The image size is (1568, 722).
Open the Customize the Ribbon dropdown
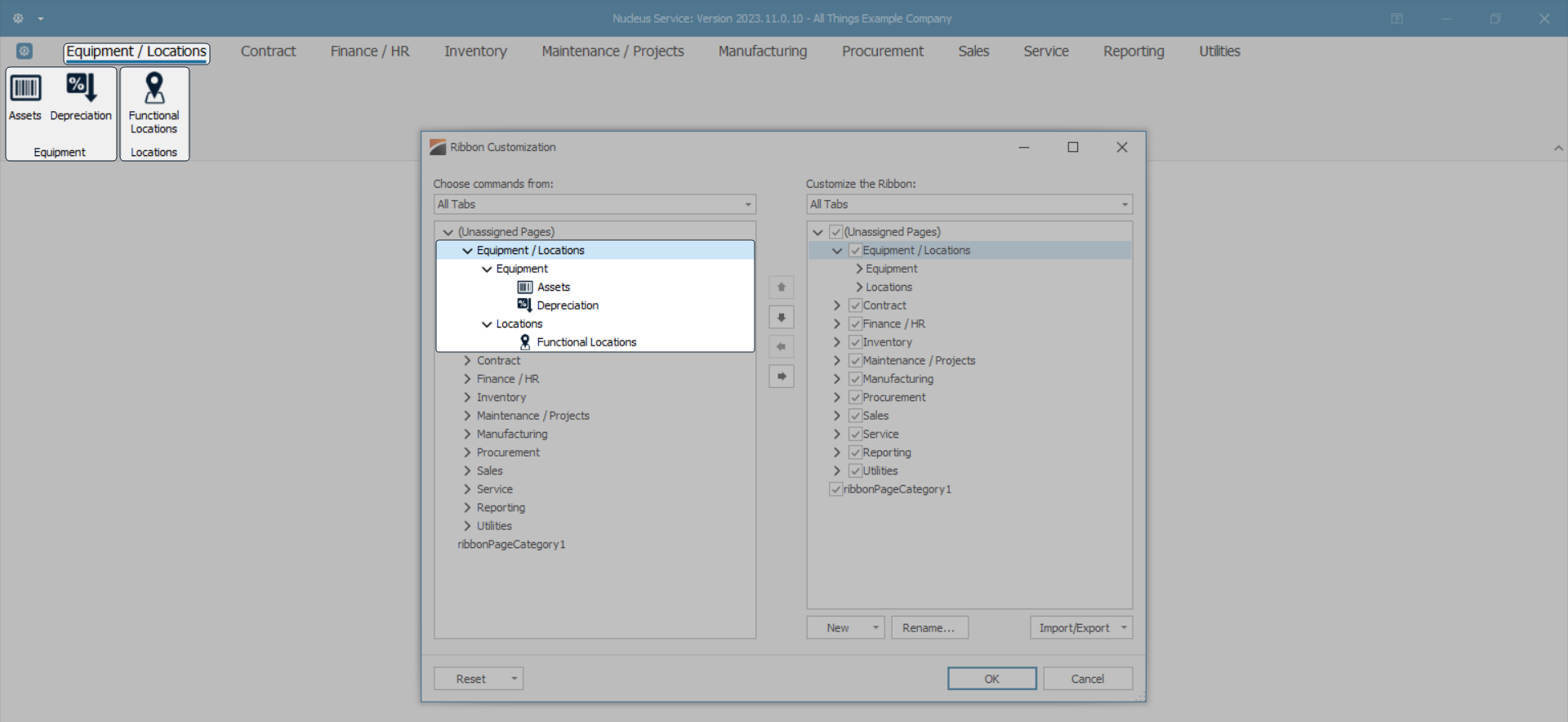pos(969,204)
